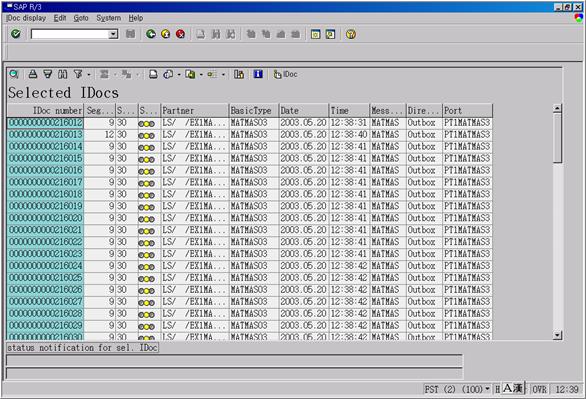Open the Help menu
586x399 pixels.
coord(136,18)
